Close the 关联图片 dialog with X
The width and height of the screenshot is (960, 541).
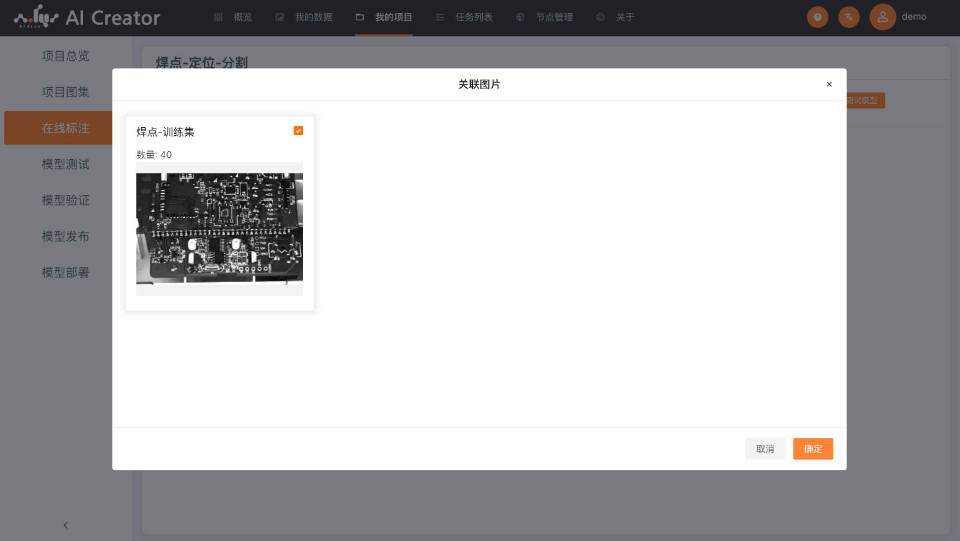click(x=829, y=85)
